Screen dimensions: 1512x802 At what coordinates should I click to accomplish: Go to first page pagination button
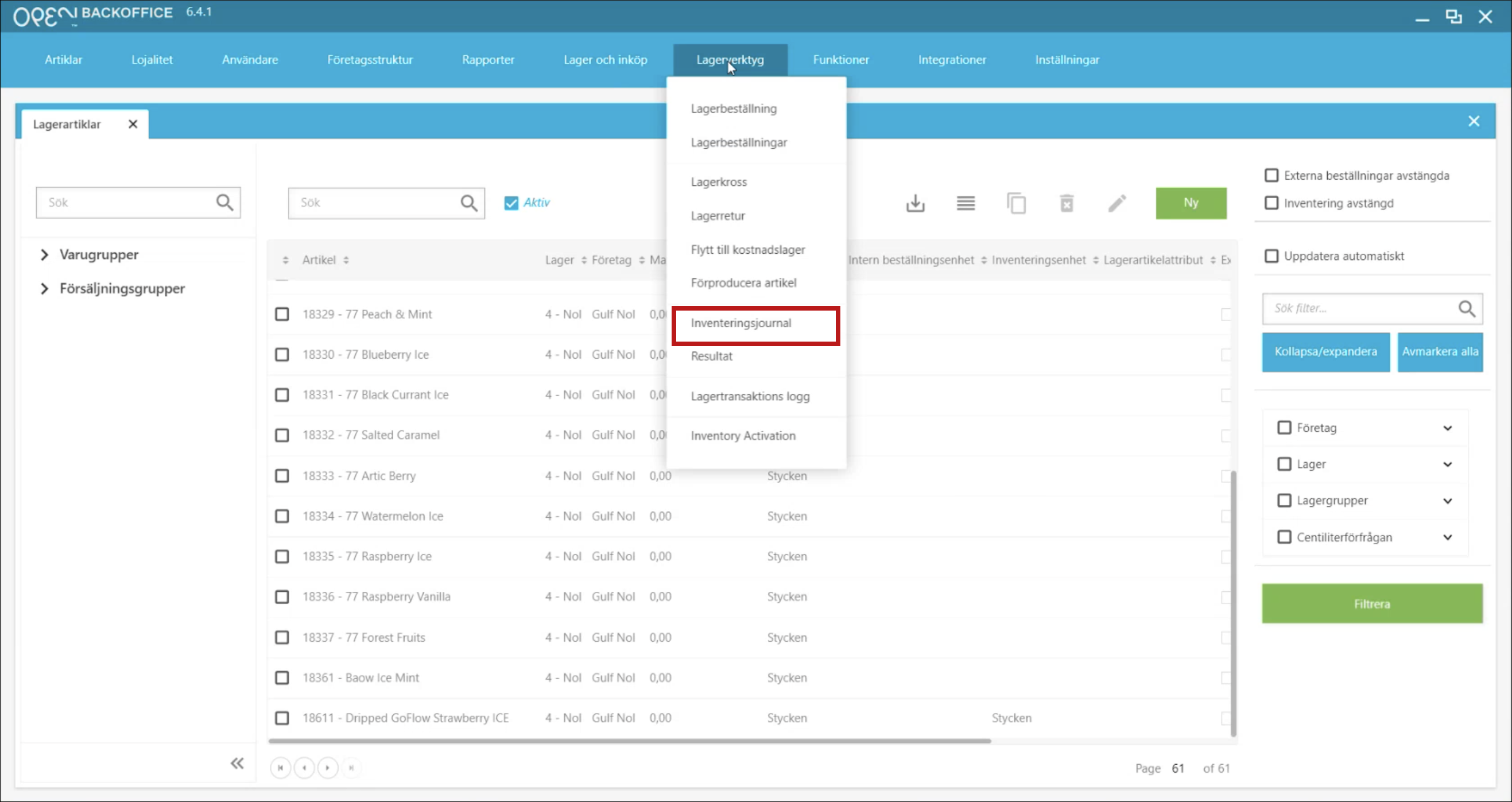tap(281, 768)
